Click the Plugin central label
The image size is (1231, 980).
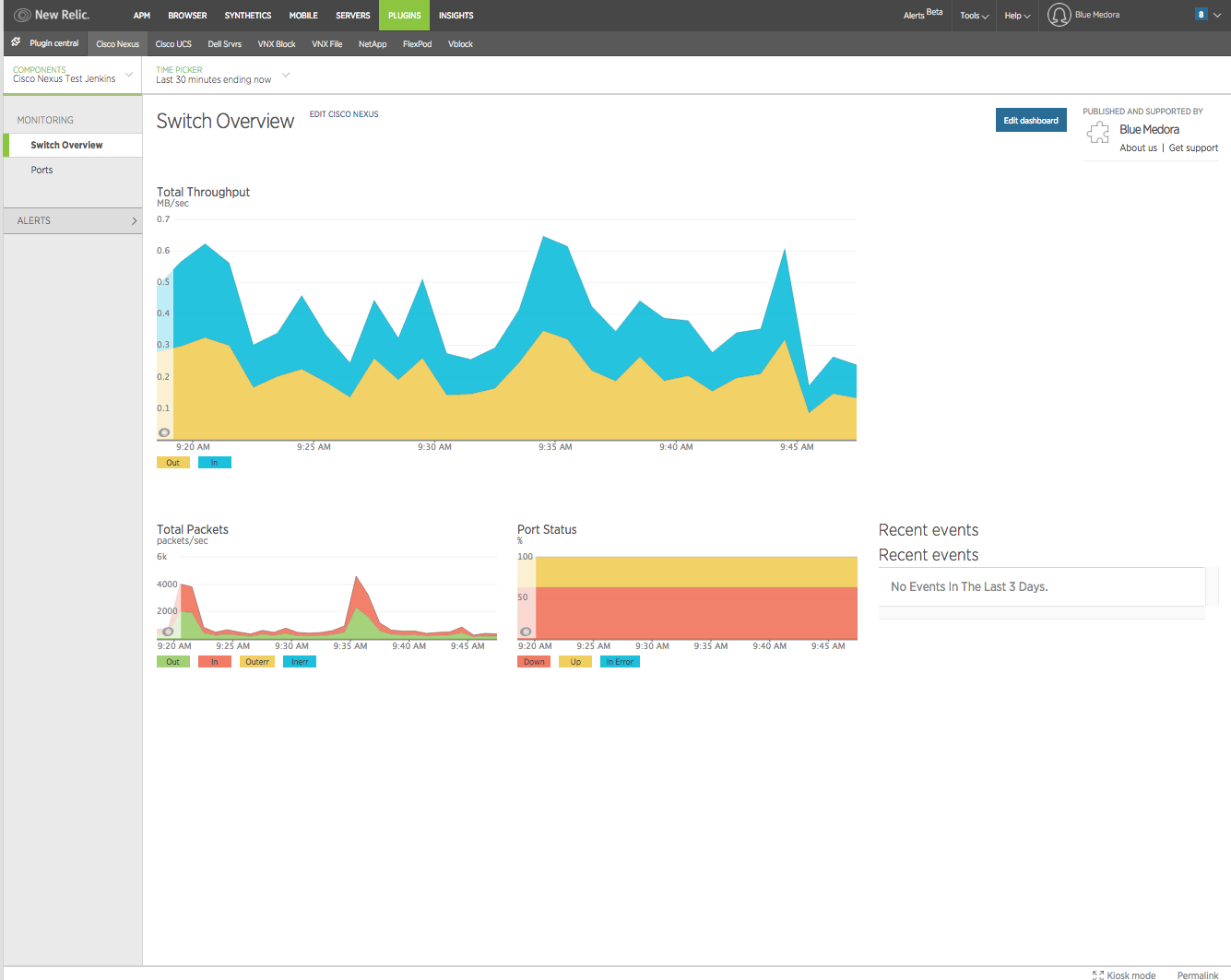pos(54,43)
